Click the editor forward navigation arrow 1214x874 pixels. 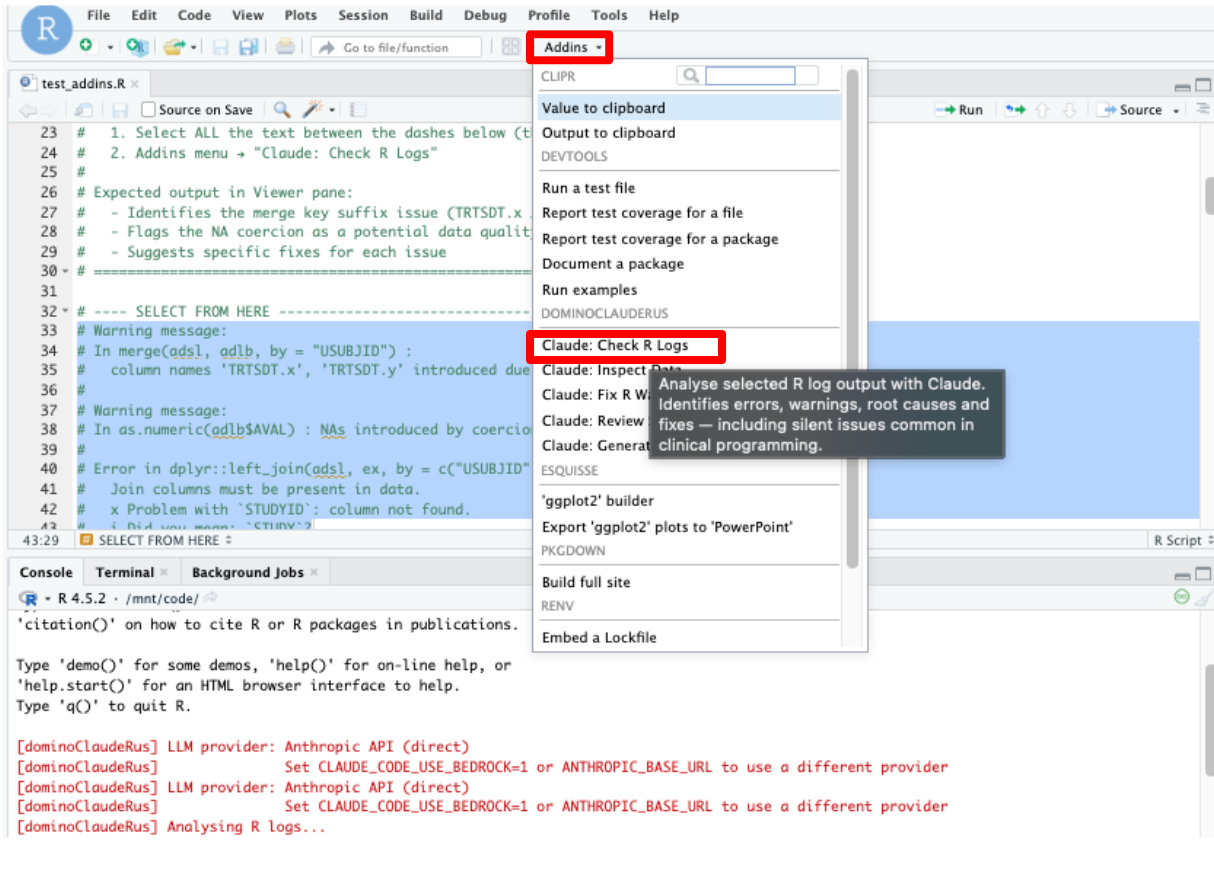(51, 110)
